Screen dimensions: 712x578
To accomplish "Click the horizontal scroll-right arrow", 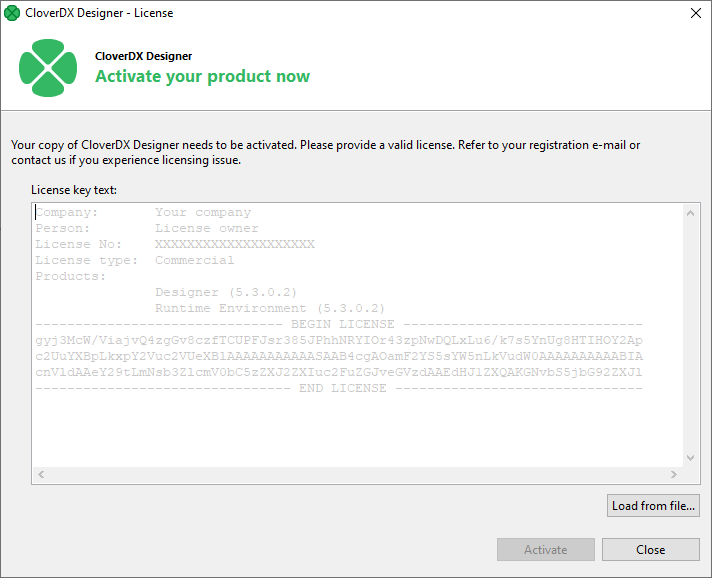I will point(674,474).
